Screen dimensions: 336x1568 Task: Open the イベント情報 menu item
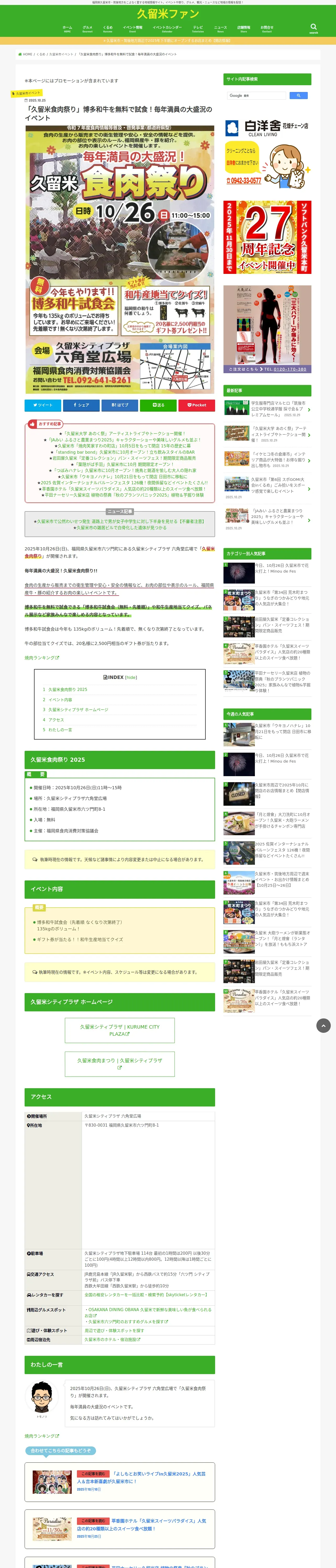pos(132,28)
